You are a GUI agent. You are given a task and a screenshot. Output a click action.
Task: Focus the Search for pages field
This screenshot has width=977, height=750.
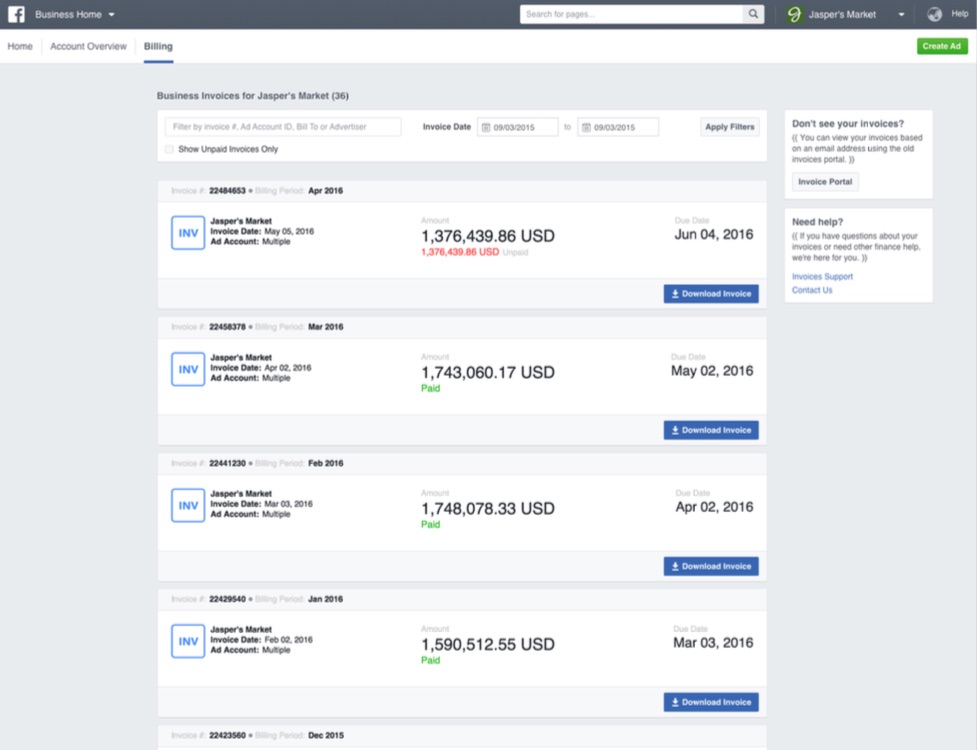pyautogui.click(x=631, y=14)
